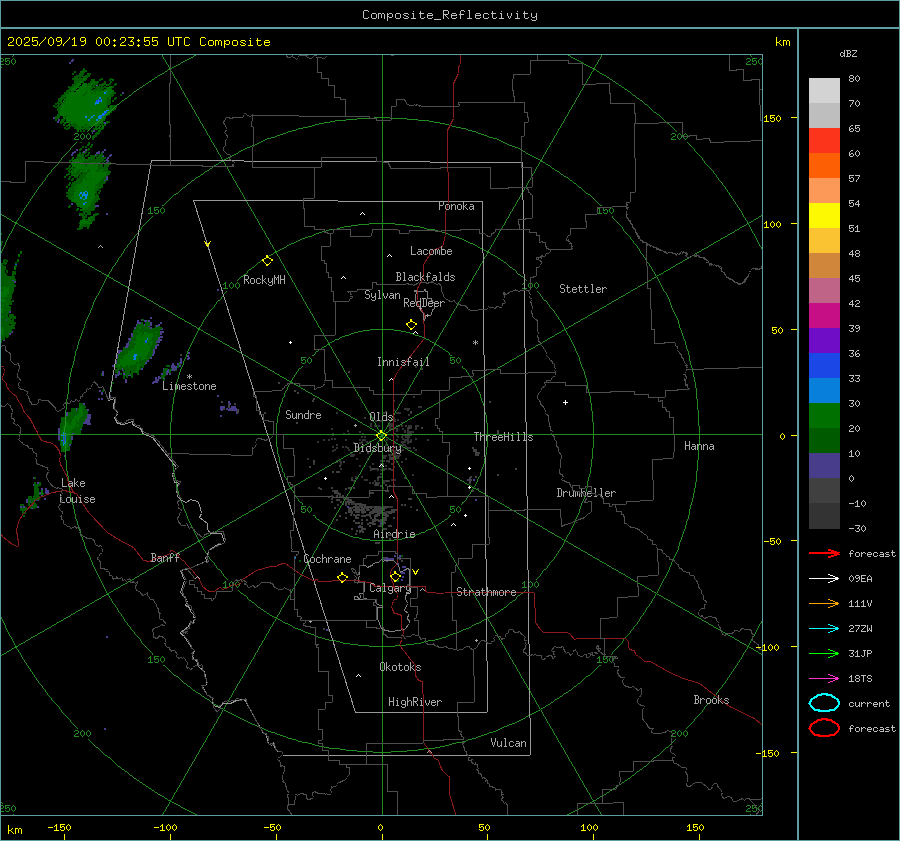Click the Composite_Reflectivity title

[449, 15]
